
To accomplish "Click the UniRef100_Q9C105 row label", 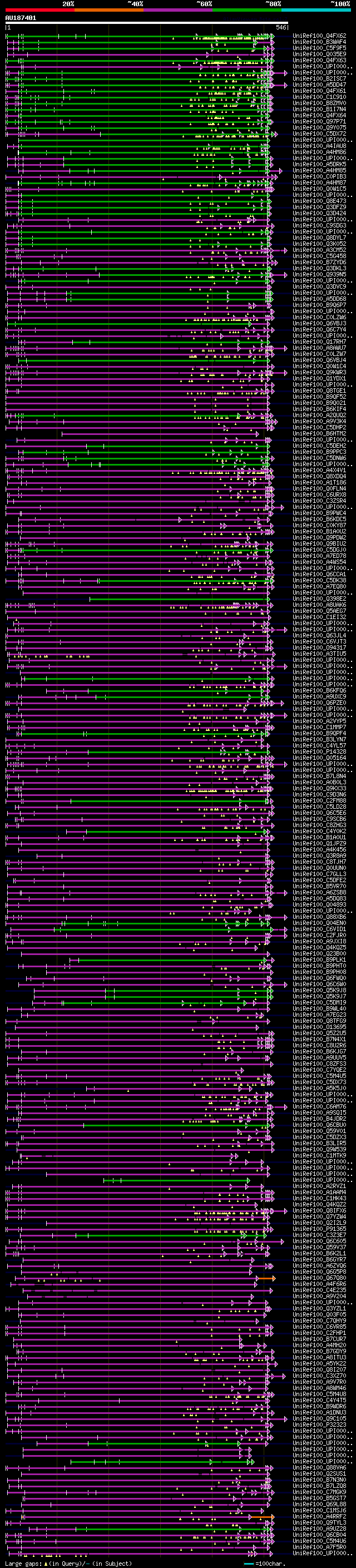I will [x=319, y=1418].
